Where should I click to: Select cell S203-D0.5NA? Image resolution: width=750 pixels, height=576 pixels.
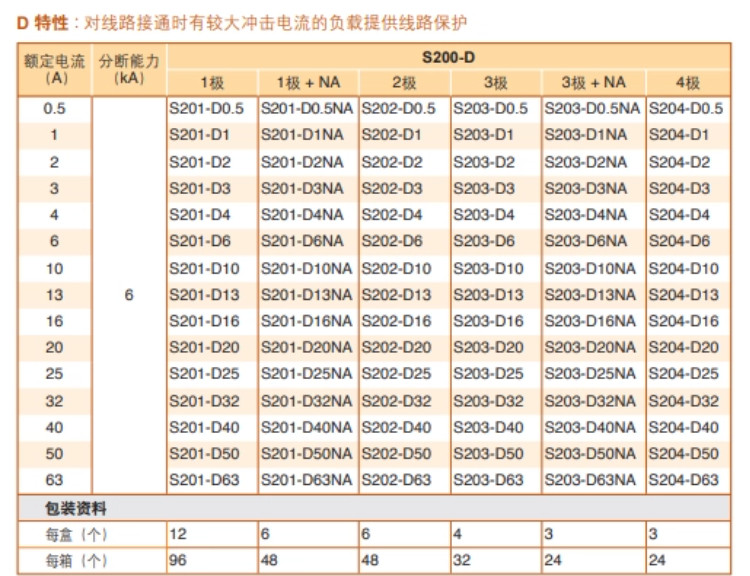(592, 109)
